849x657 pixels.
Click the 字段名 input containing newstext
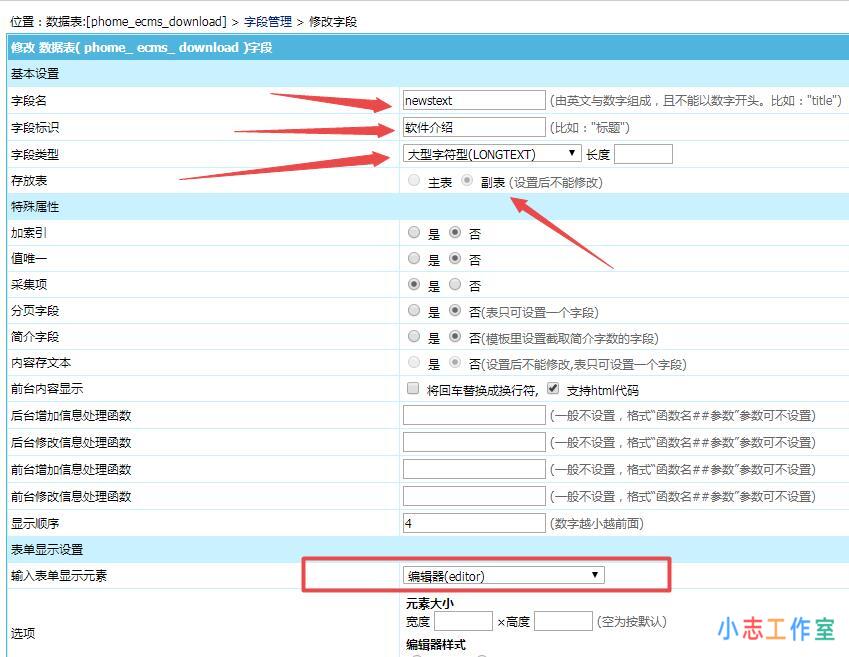coord(473,100)
